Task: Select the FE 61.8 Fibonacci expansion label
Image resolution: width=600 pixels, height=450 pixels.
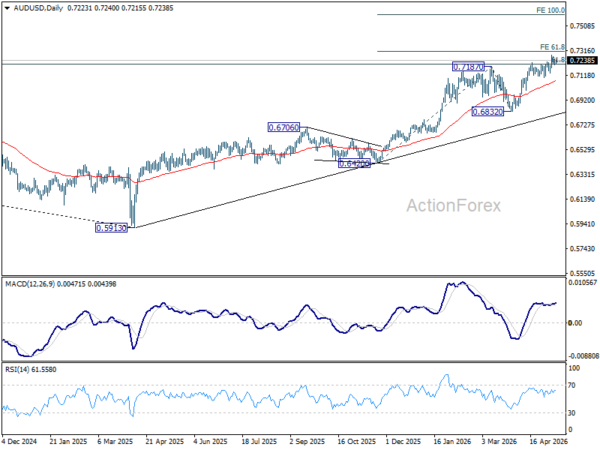Action: [x=552, y=47]
